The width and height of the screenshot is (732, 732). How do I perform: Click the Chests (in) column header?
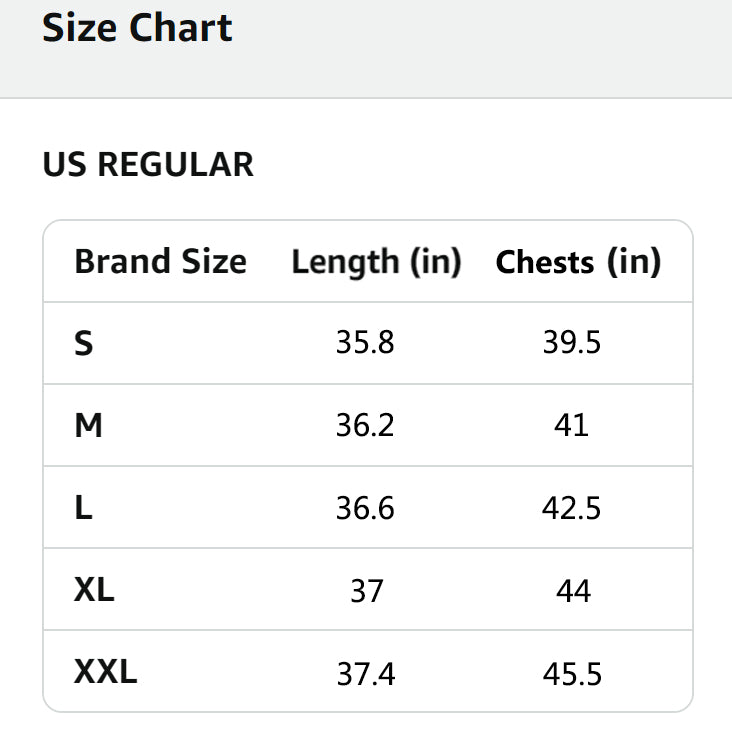tap(578, 262)
